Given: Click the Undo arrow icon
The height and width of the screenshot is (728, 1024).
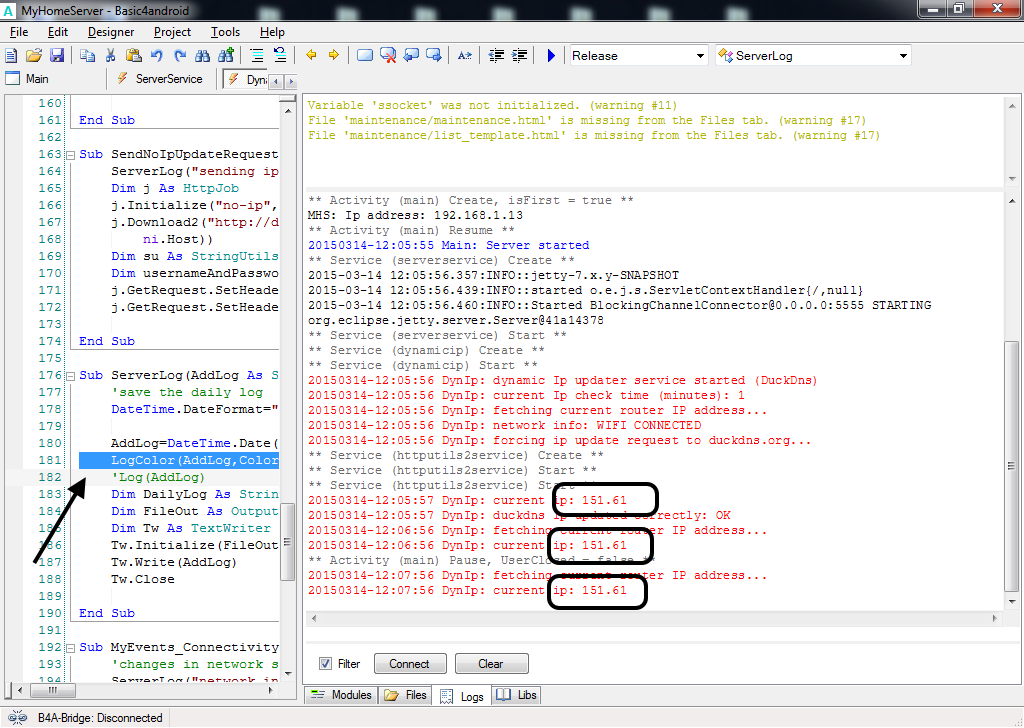Looking at the screenshot, I should (x=157, y=56).
